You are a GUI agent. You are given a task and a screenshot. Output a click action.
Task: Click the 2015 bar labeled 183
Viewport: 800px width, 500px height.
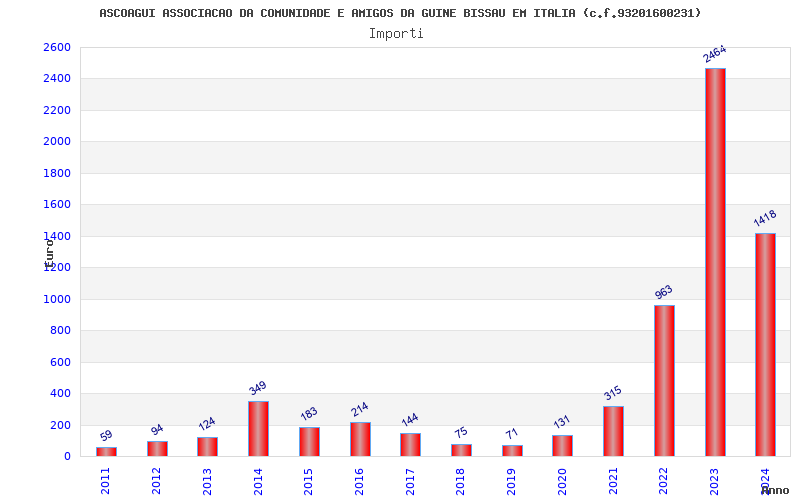tap(309, 442)
